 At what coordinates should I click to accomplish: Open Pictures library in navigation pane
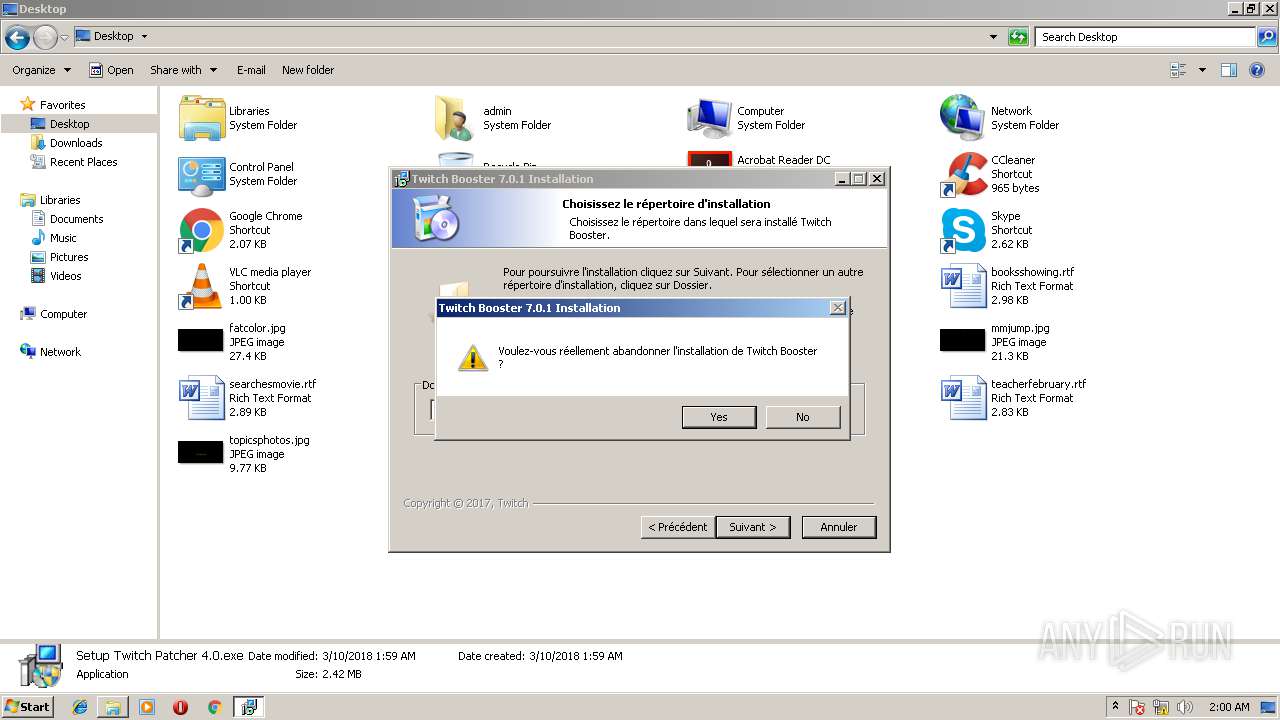click(x=69, y=257)
